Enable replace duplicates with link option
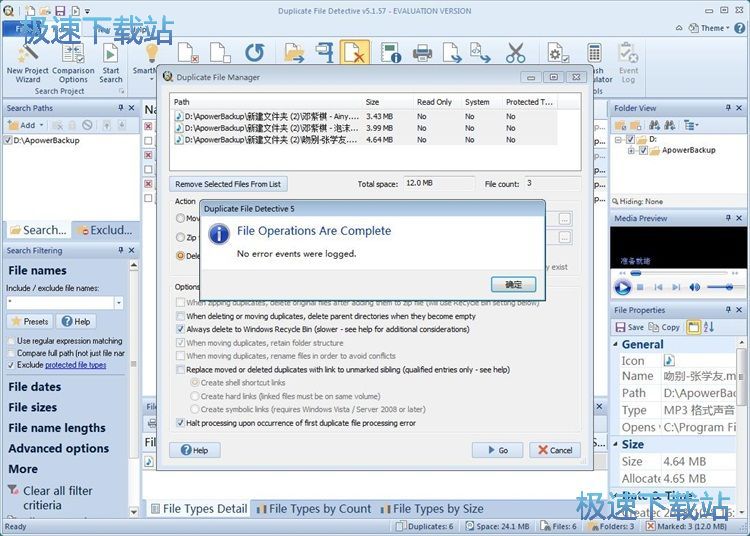 [180, 370]
